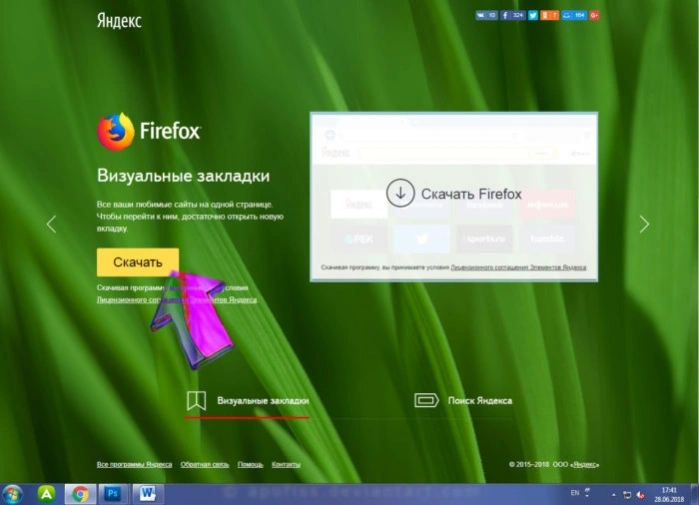Switch to Визуальные закладки tab
699x505 pixels.
(247, 401)
